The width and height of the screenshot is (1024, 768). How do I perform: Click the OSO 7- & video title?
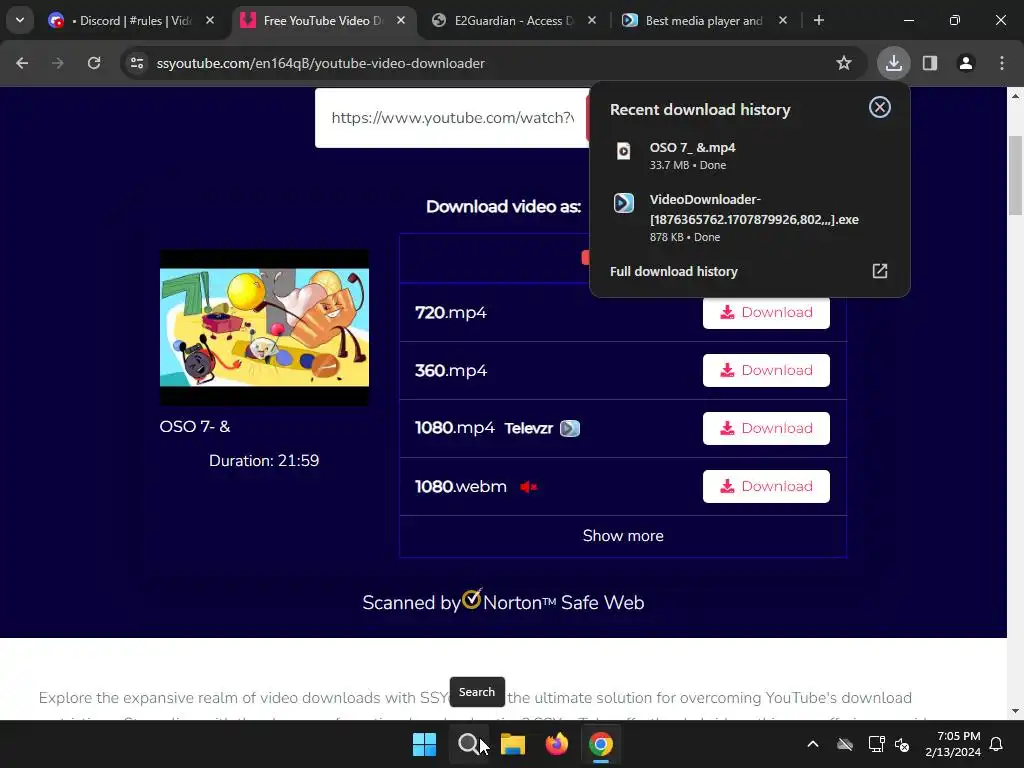[195, 427]
